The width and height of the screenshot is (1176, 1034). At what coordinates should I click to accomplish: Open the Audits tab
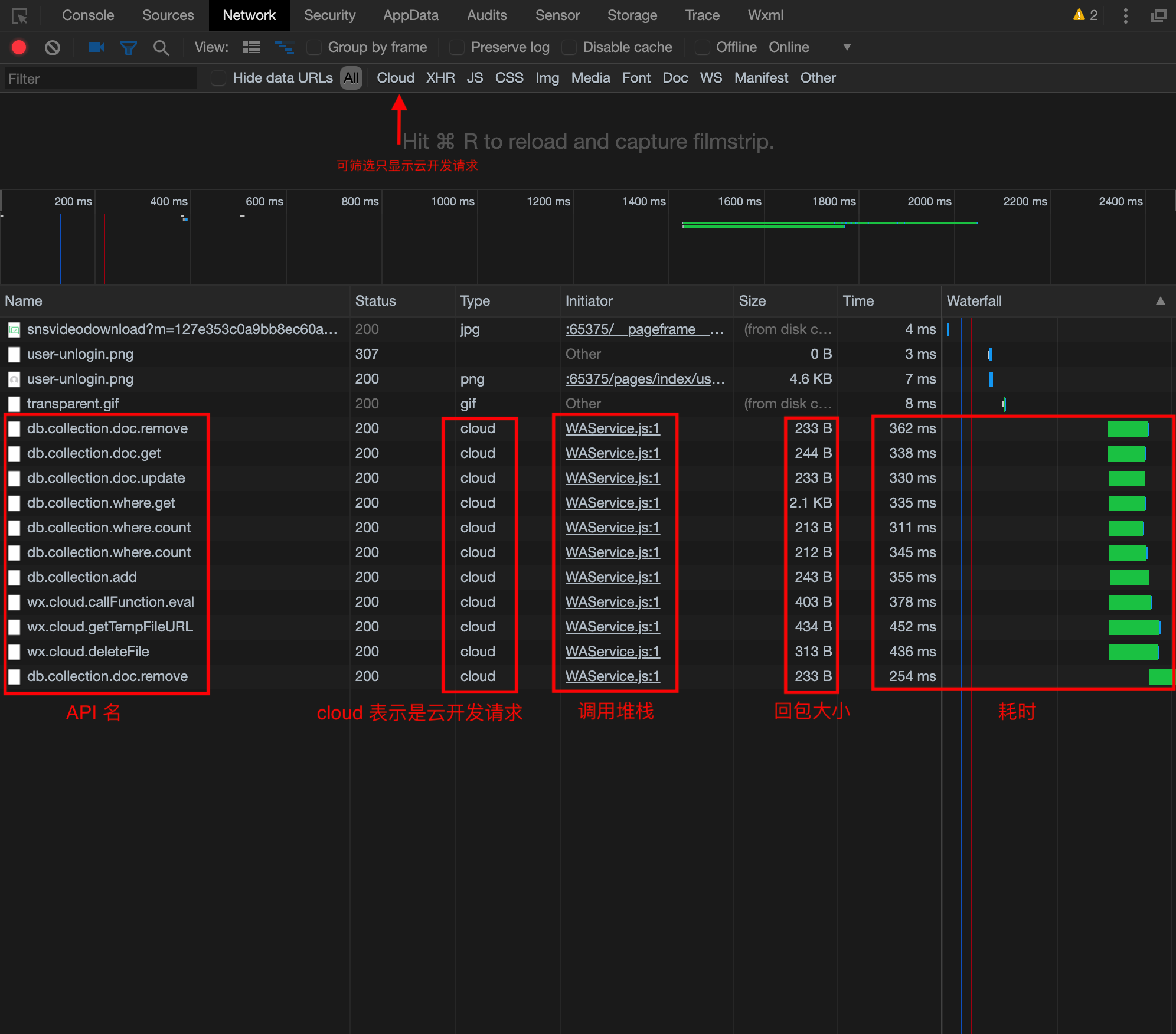pyautogui.click(x=487, y=15)
